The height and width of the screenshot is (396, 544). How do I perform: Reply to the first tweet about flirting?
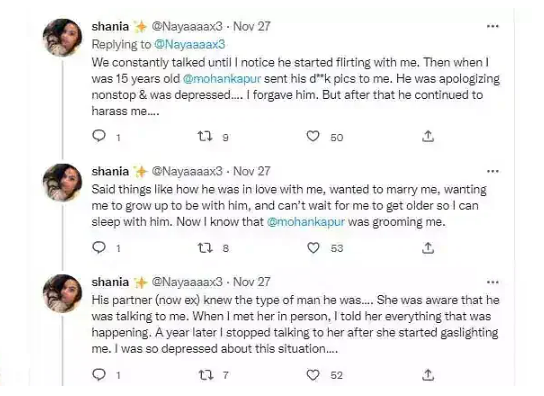[99, 136]
